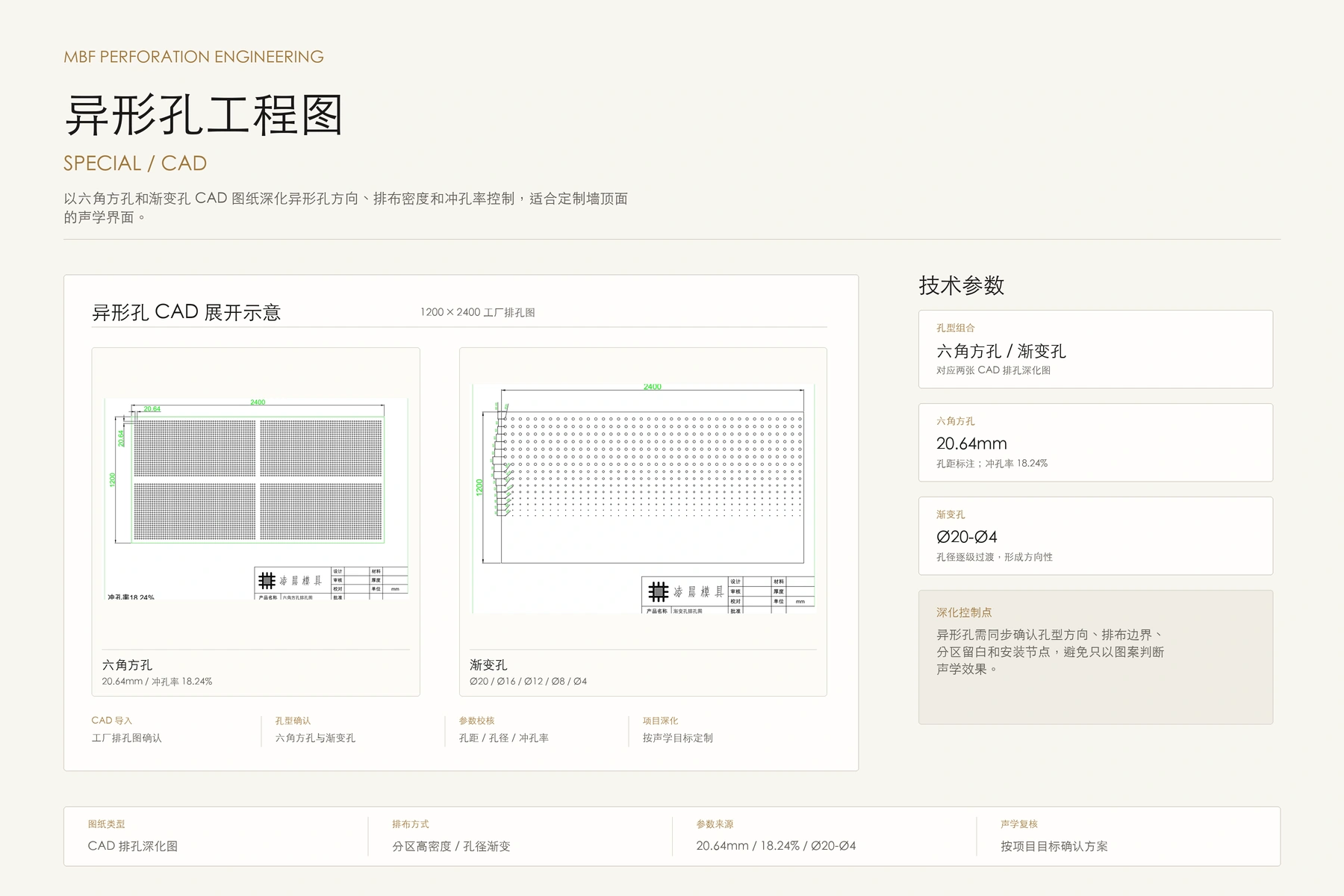Click the 异形孔工程图 page title

204,115
